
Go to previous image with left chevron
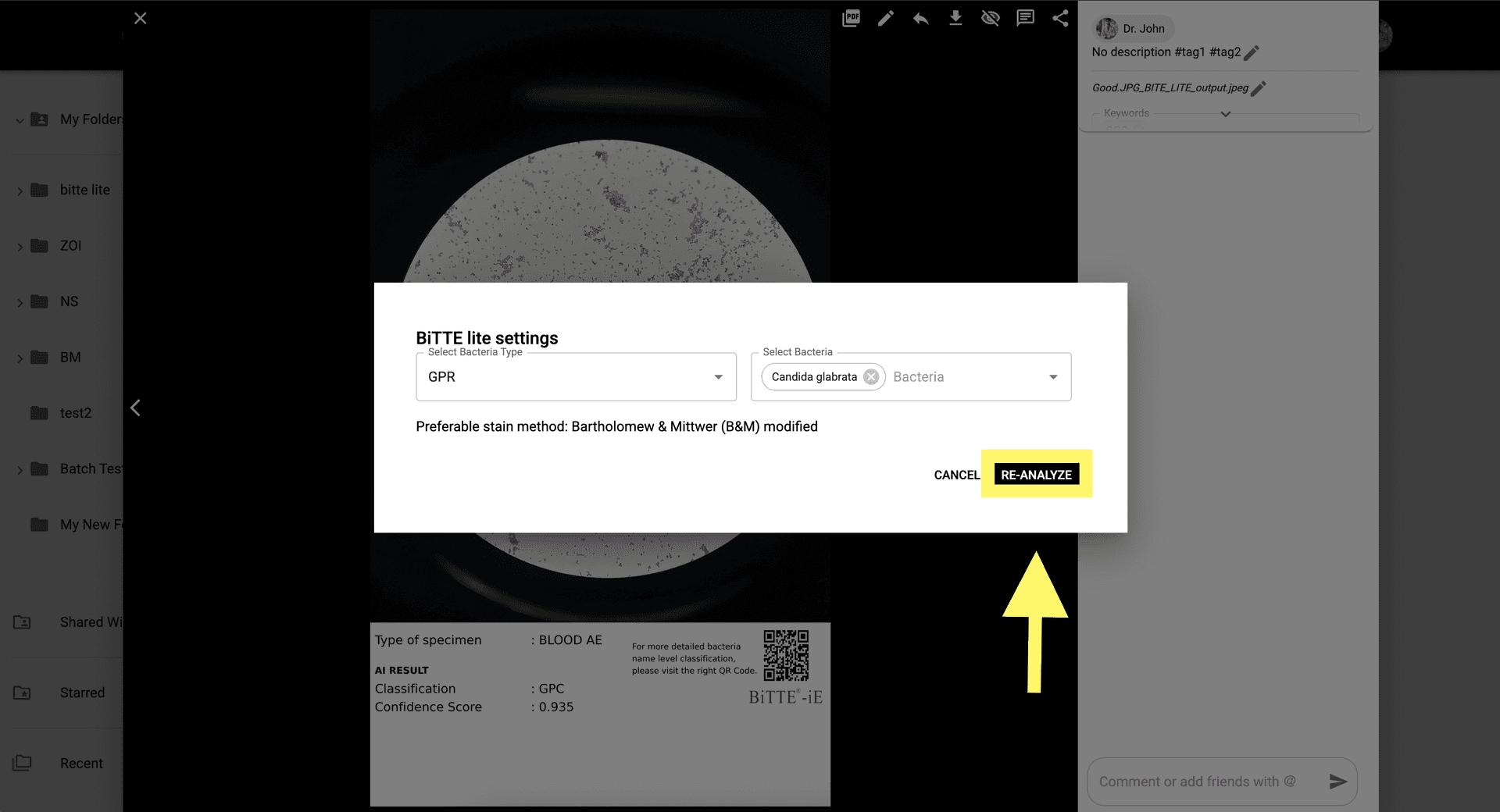pyautogui.click(x=135, y=408)
